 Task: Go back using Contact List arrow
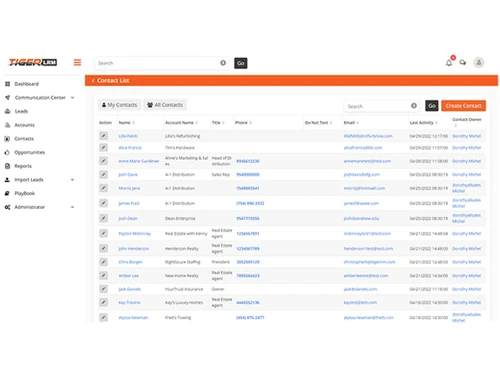point(93,80)
